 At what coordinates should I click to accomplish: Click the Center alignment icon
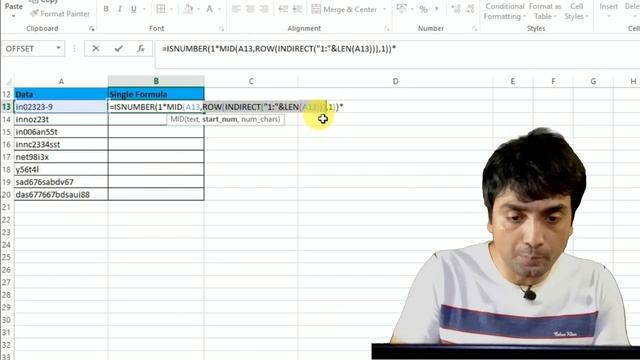tap(250, 9)
